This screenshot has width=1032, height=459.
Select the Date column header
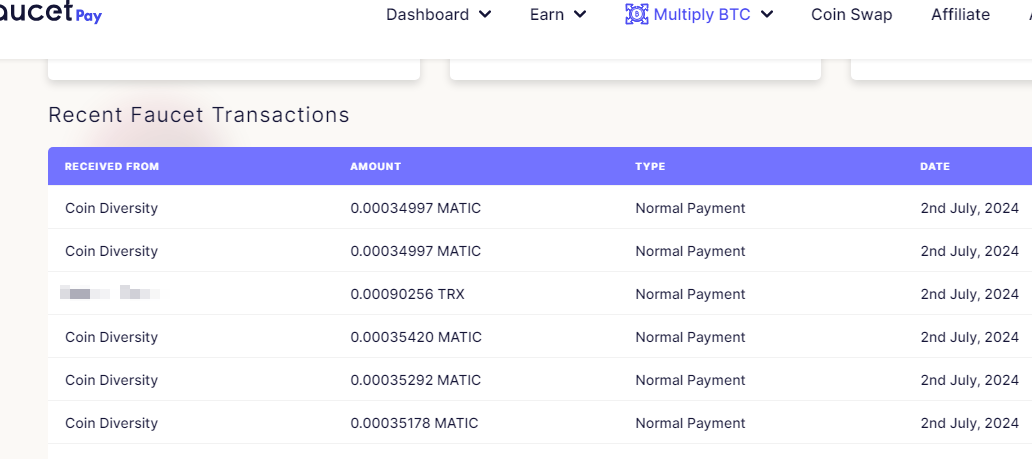tap(935, 166)
